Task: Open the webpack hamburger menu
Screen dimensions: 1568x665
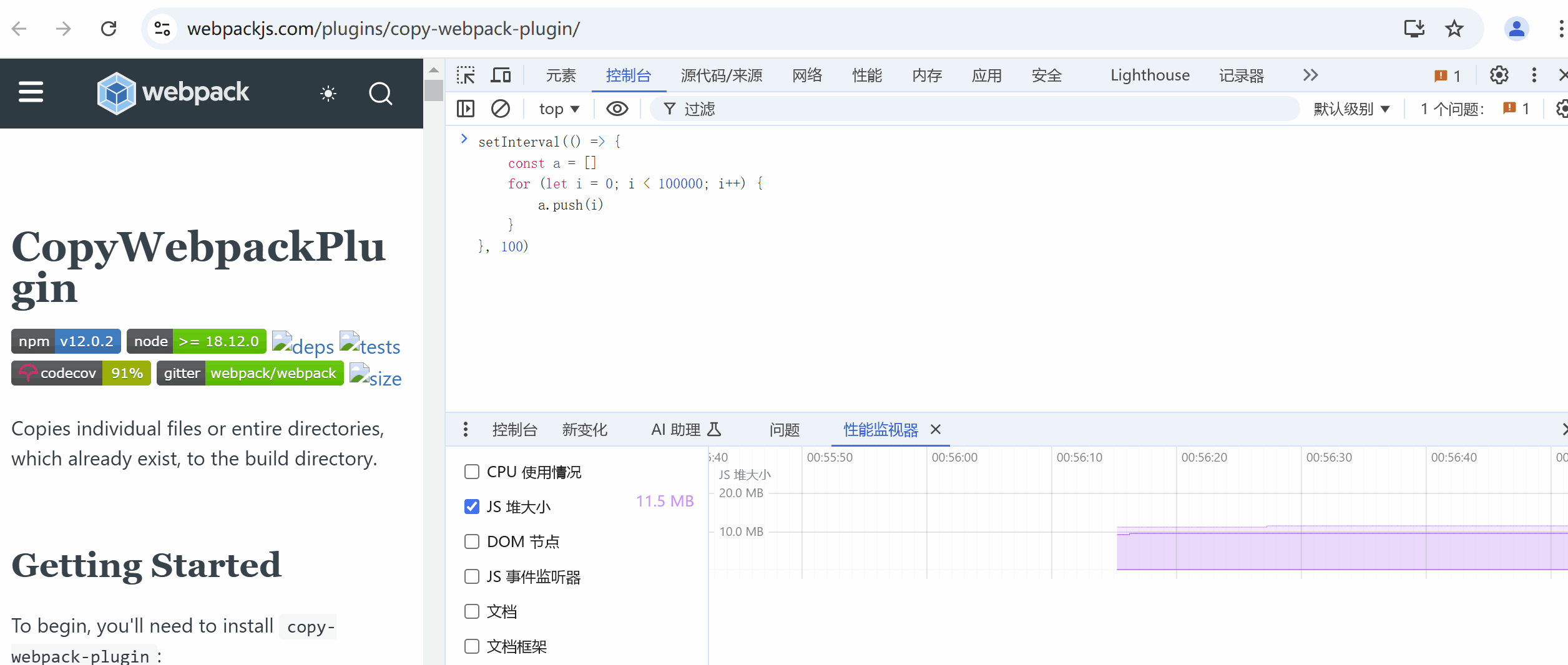Action: coord(31,92)
